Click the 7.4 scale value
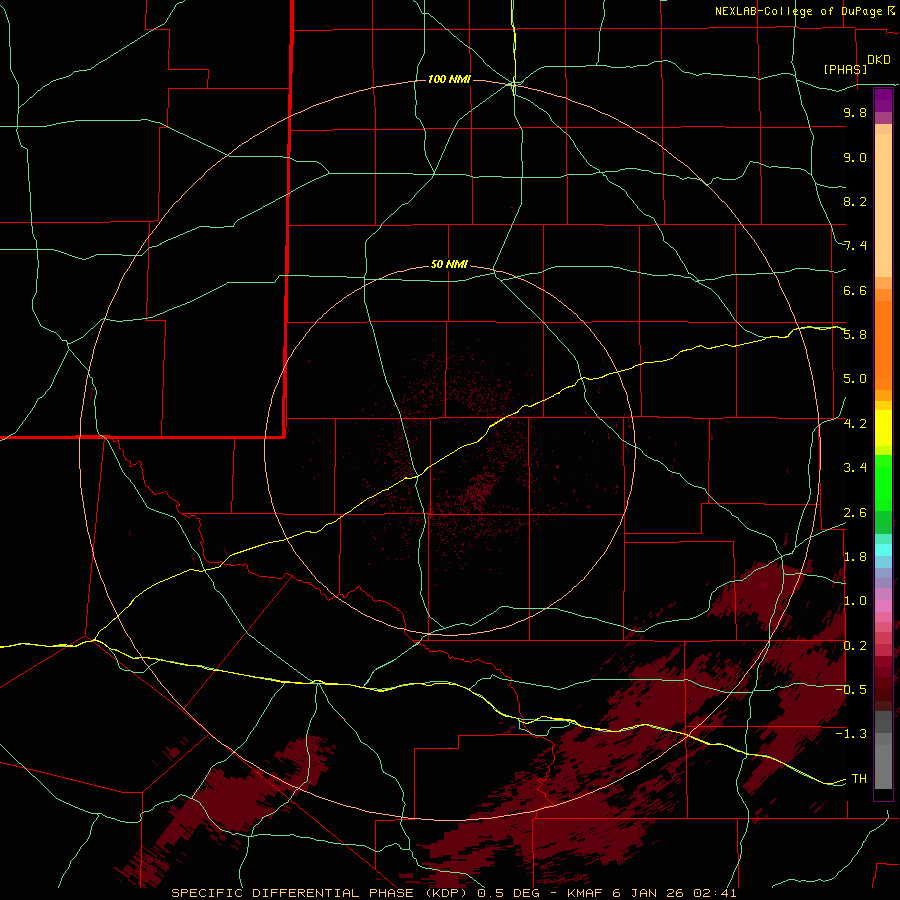 (x=855, y=246)
